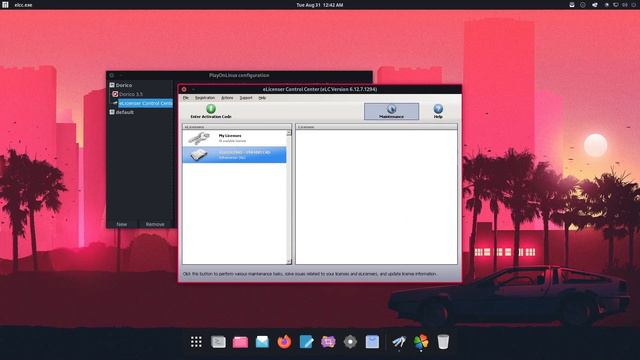Viewport: 640px width, 360px height.
Task: Collapse the Dorico tree node in PlayOnLinux
Action: tap(112, 85)
